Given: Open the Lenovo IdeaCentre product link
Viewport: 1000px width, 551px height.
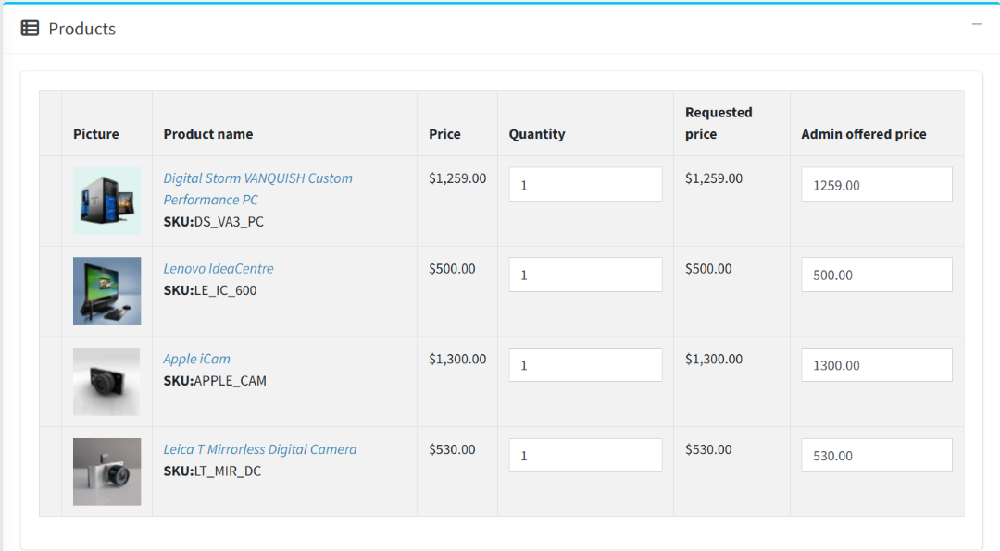Looking at the screenshot, I should click(218, 269).
